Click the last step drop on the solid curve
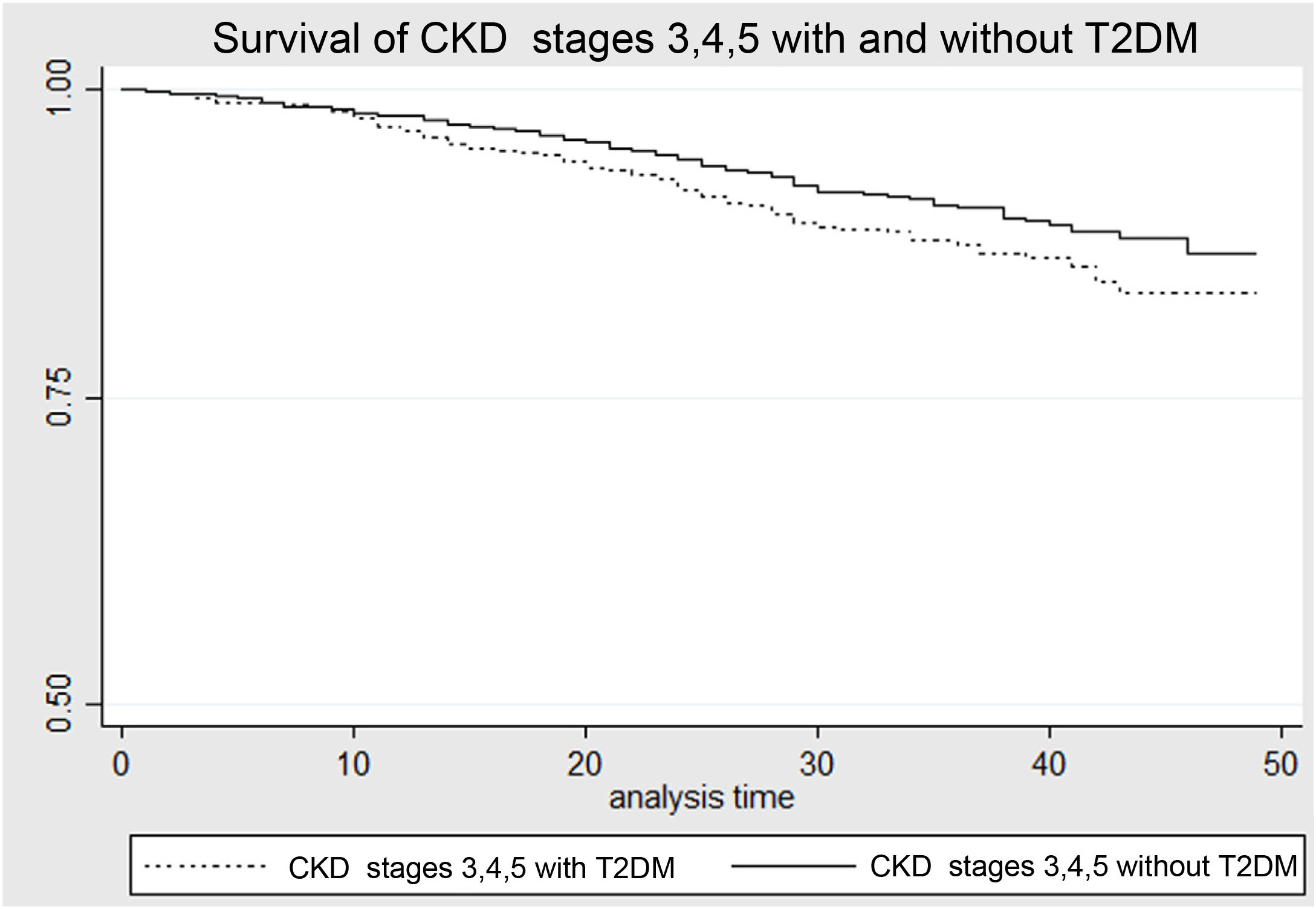Image resolution: width=1316 pixels, height=909 pixels. [x=1188, y=246]
